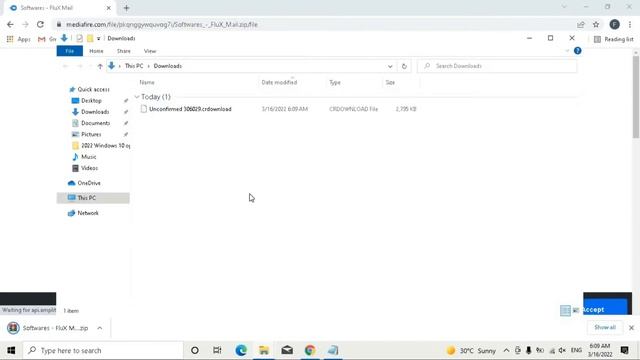The height and width of the screenshot is (360, 640).
Task: Open Chrome three-dot menu
Action: coord(630,24)
